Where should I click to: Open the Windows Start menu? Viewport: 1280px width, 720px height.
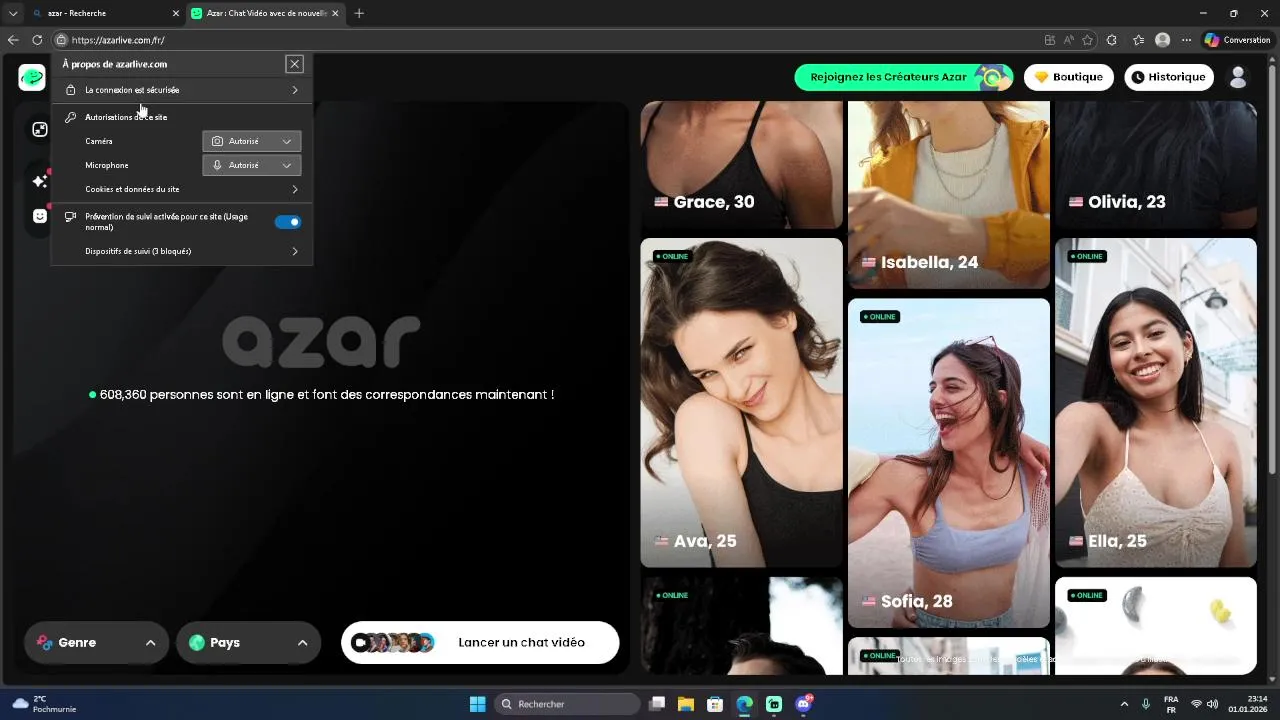coord(478,704)
